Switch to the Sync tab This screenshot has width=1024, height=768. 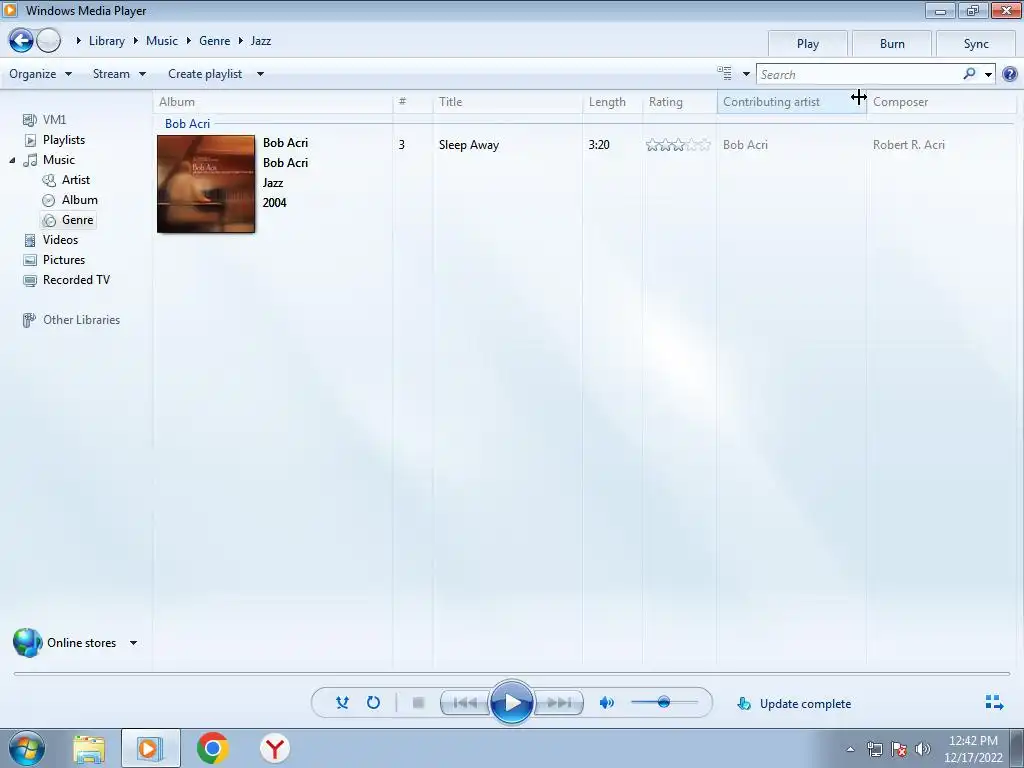click(x=976, y=44)
